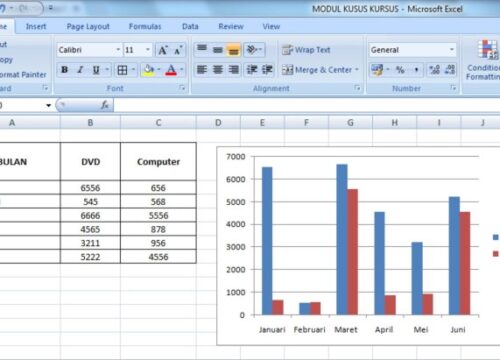
Task: Click Increase Decimal icon
Action: 434,70
